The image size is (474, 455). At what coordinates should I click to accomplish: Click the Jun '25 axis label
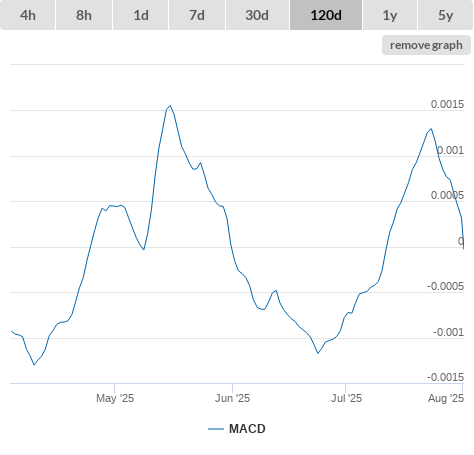(x=232, y=398)
